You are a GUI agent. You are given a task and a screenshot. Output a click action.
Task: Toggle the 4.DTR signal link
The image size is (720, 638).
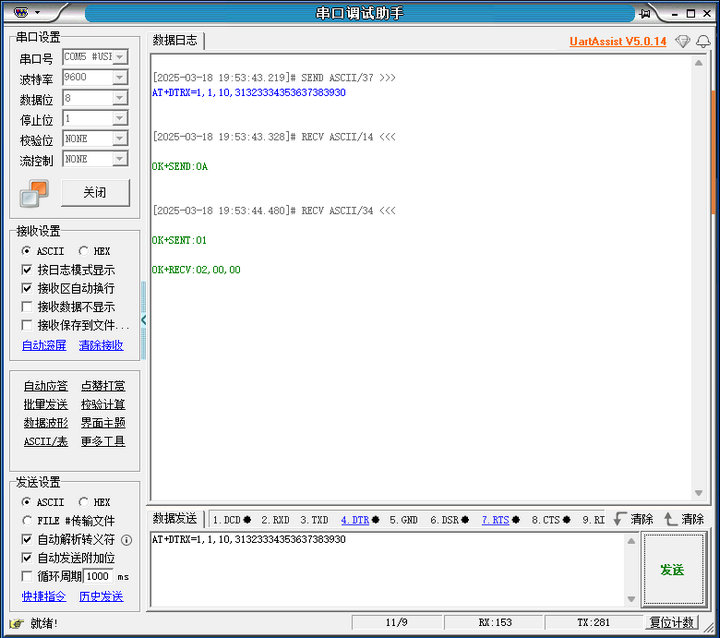[x=355, y=520]
